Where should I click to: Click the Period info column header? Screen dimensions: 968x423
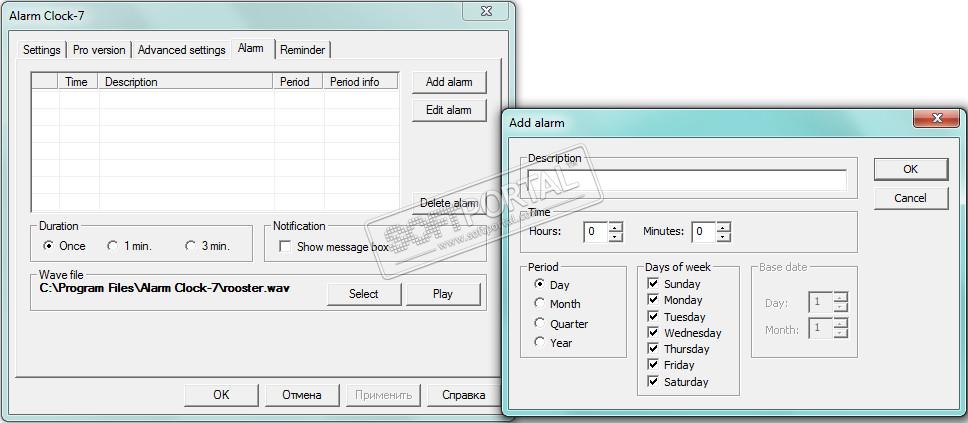[x=361, y=82]
